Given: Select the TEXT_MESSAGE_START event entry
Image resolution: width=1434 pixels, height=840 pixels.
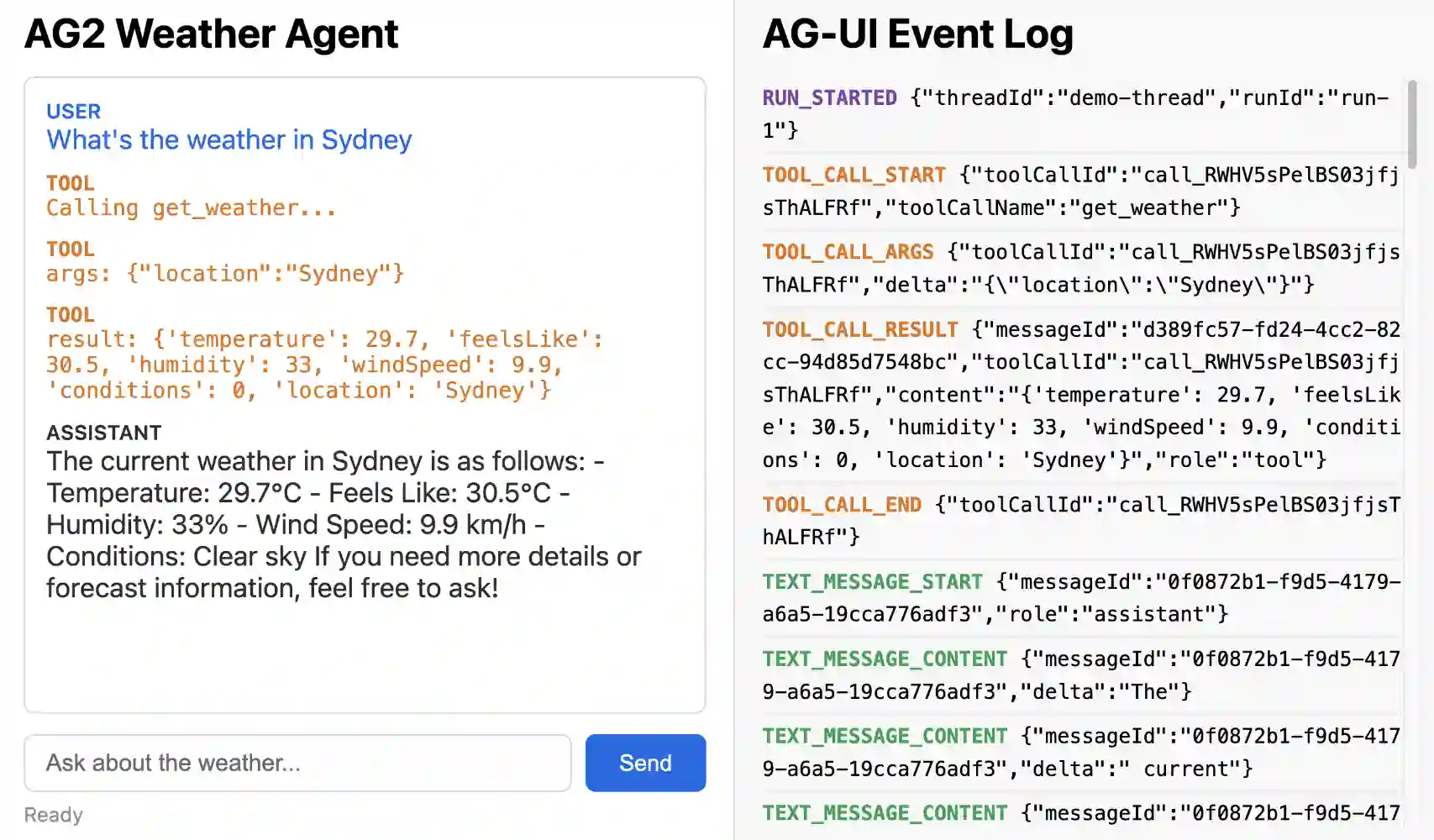Looking at the screenshot, I should click(x=1081, y=598).
